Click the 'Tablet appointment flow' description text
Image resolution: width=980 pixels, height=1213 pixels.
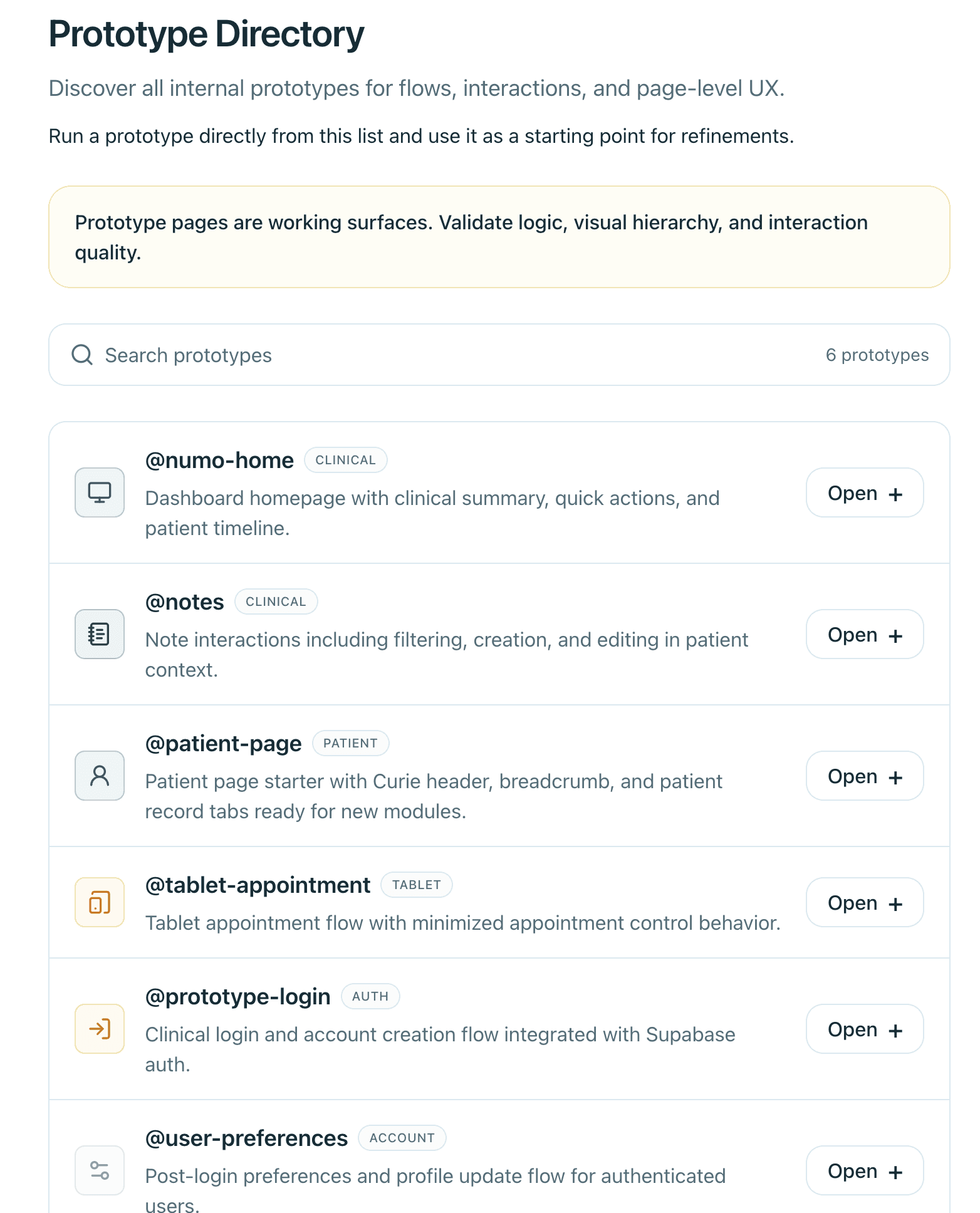click(x=463, y=923)
